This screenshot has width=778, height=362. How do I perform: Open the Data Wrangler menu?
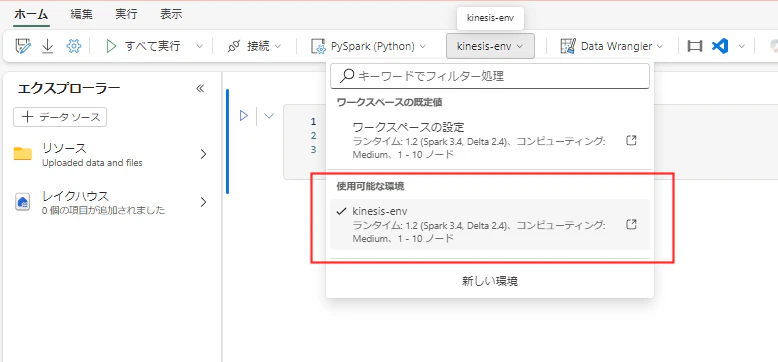[x=611, y=46]
